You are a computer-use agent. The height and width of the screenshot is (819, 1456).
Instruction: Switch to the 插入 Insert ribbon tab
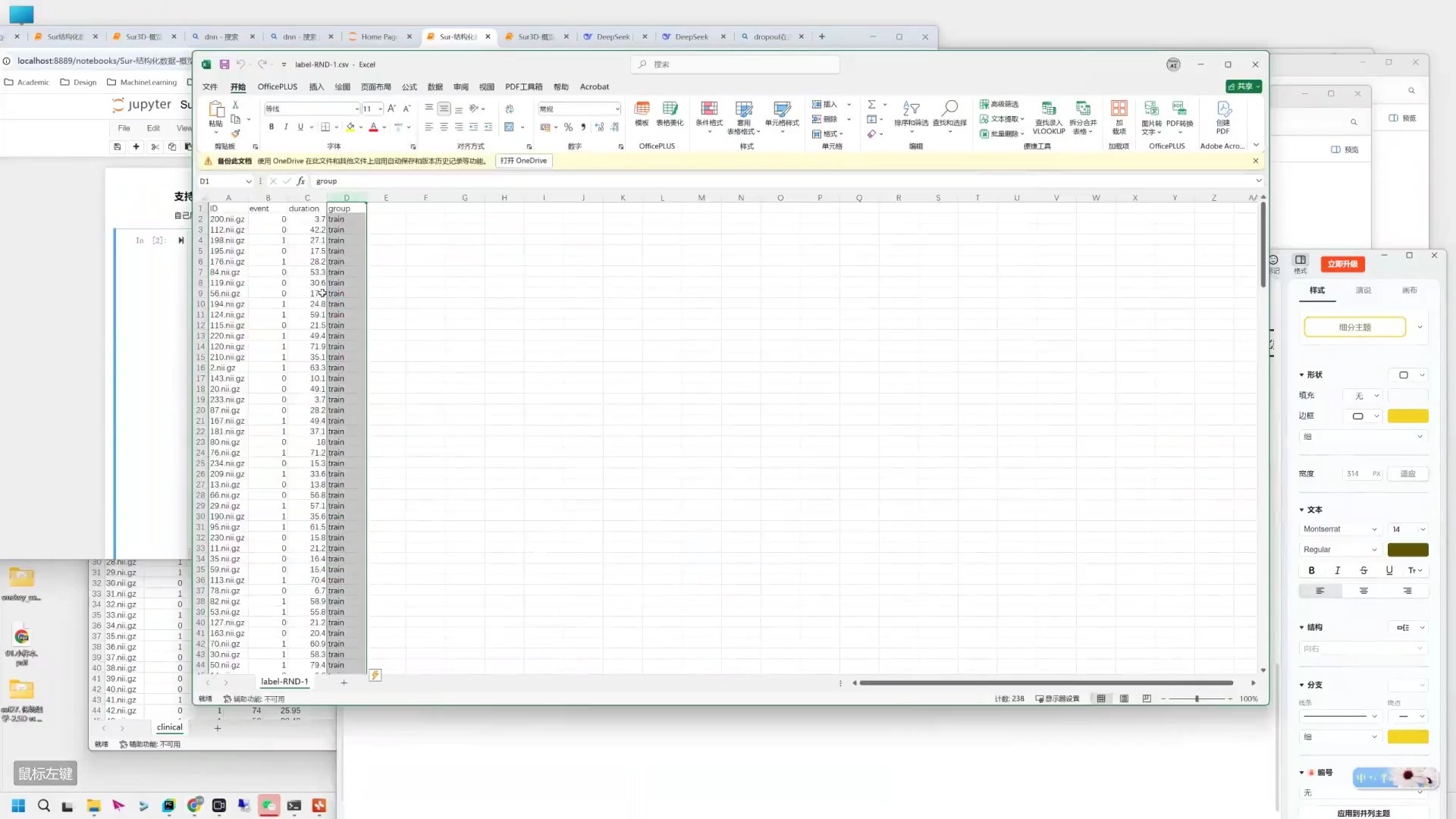pyautogui.click(x=316, y=86)
